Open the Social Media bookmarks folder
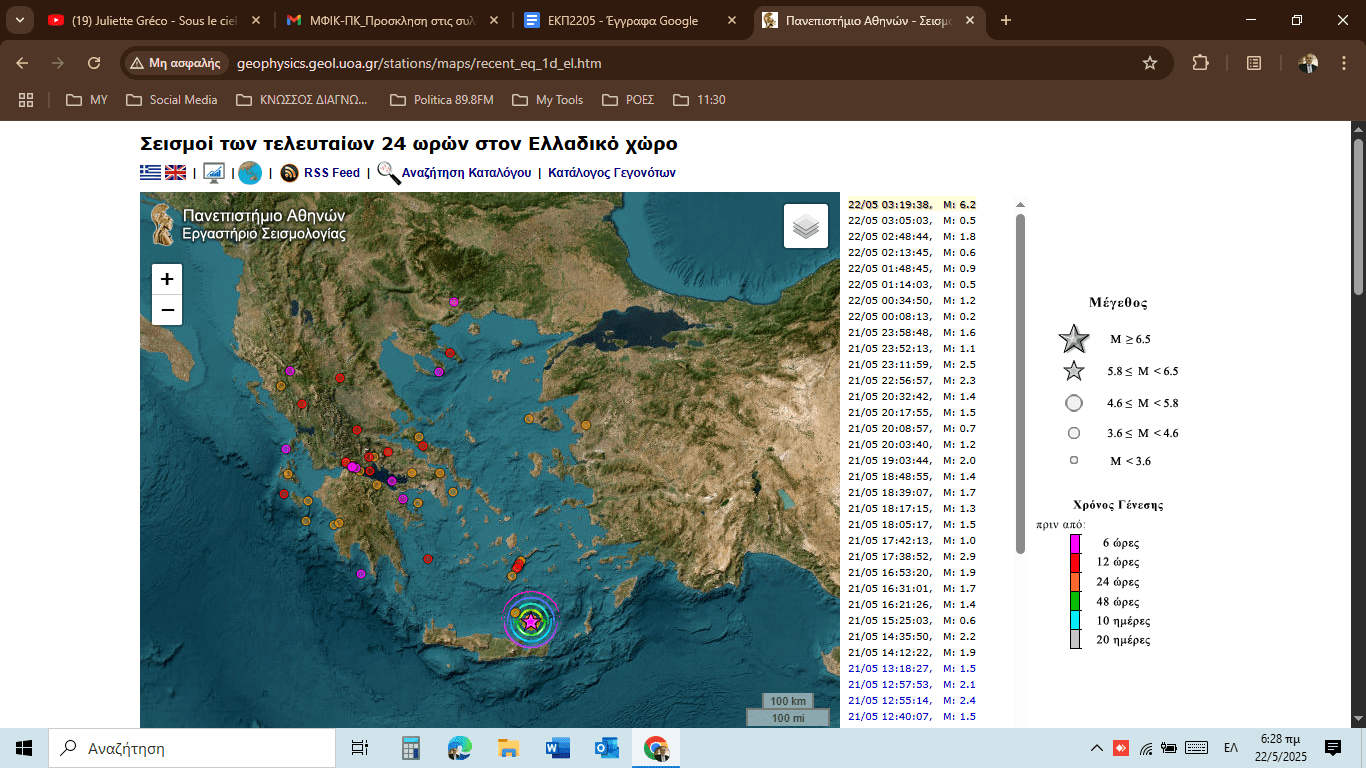 tap(172, 100)
